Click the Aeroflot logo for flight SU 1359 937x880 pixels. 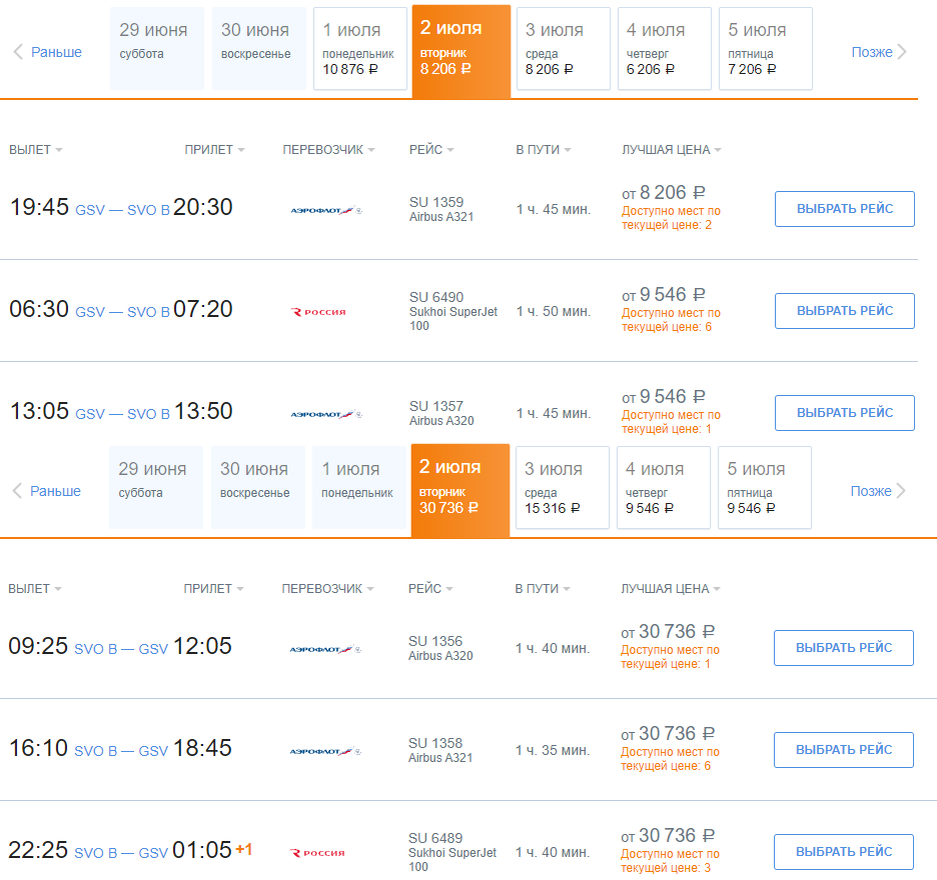[x=326, y=210]
